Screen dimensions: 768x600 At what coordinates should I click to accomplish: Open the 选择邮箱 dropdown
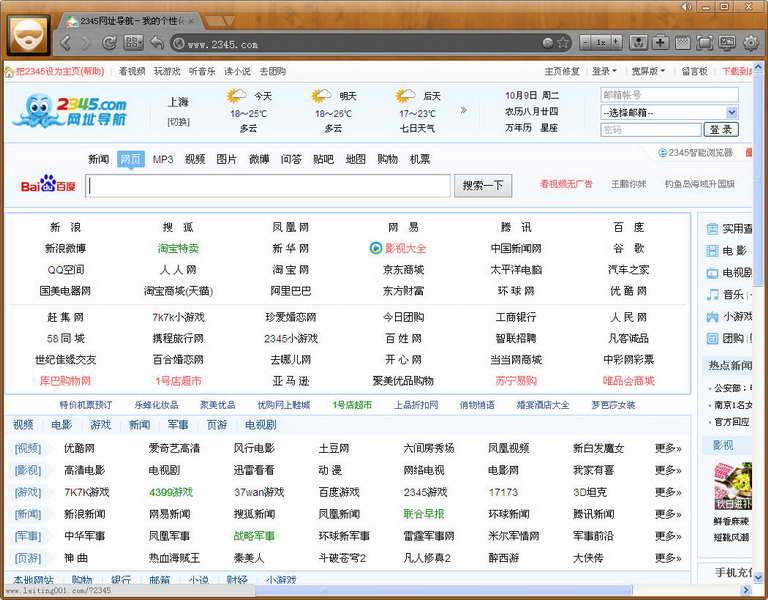tap(669, 113)
